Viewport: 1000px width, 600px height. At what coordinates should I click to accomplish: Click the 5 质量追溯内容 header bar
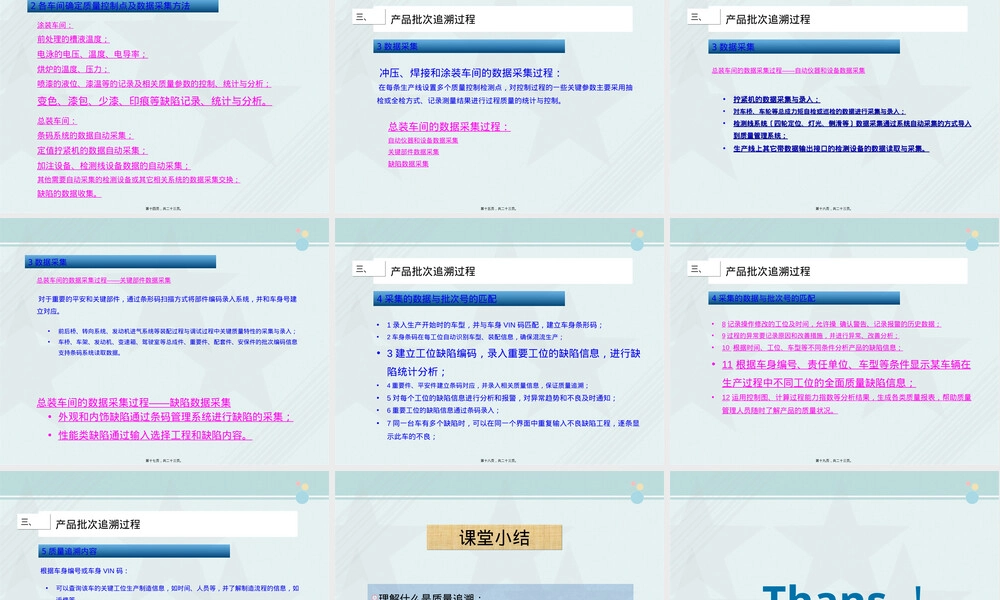134,551
